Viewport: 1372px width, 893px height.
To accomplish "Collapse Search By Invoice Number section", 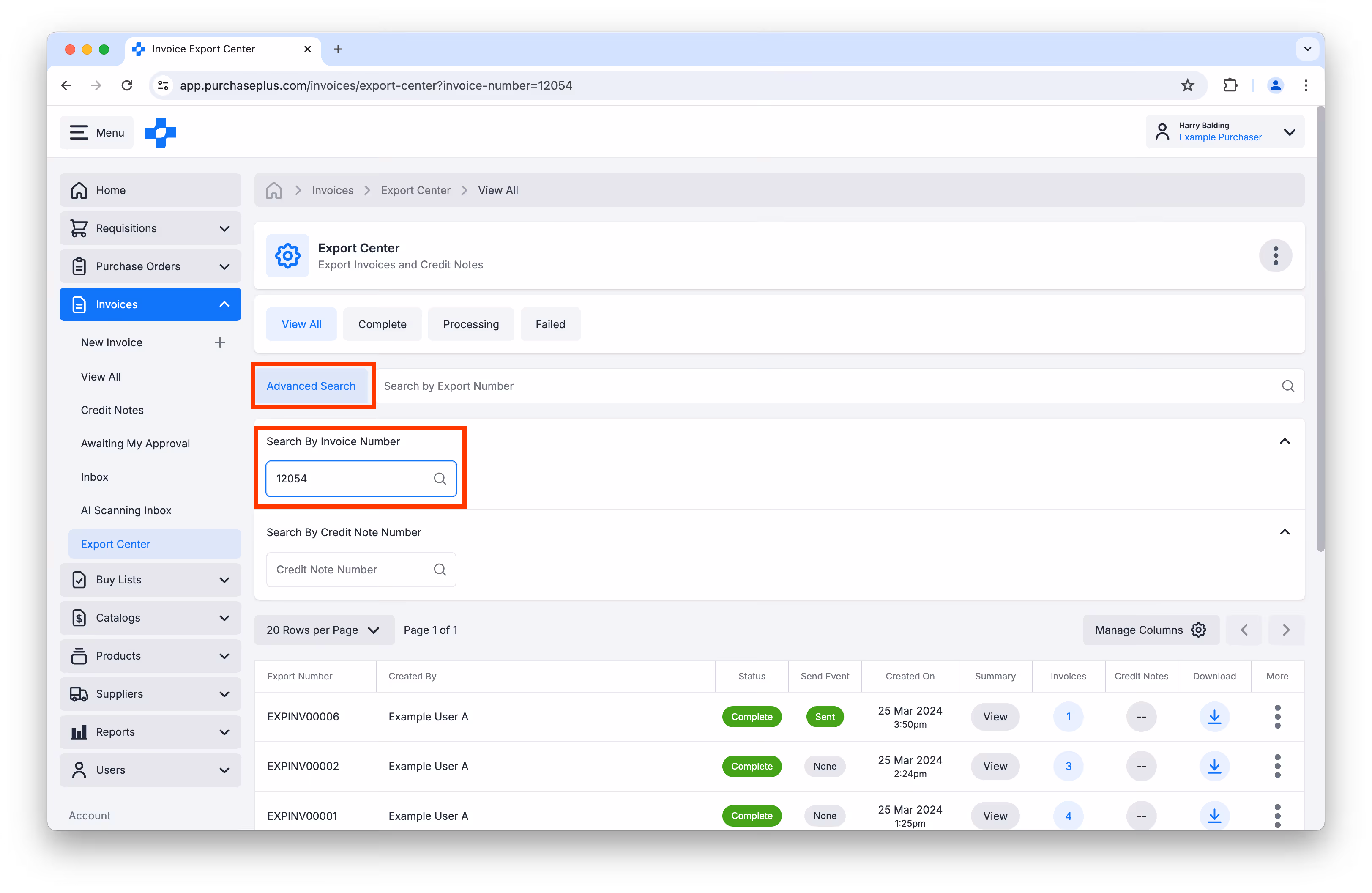I will click(x=1285, y=441).
